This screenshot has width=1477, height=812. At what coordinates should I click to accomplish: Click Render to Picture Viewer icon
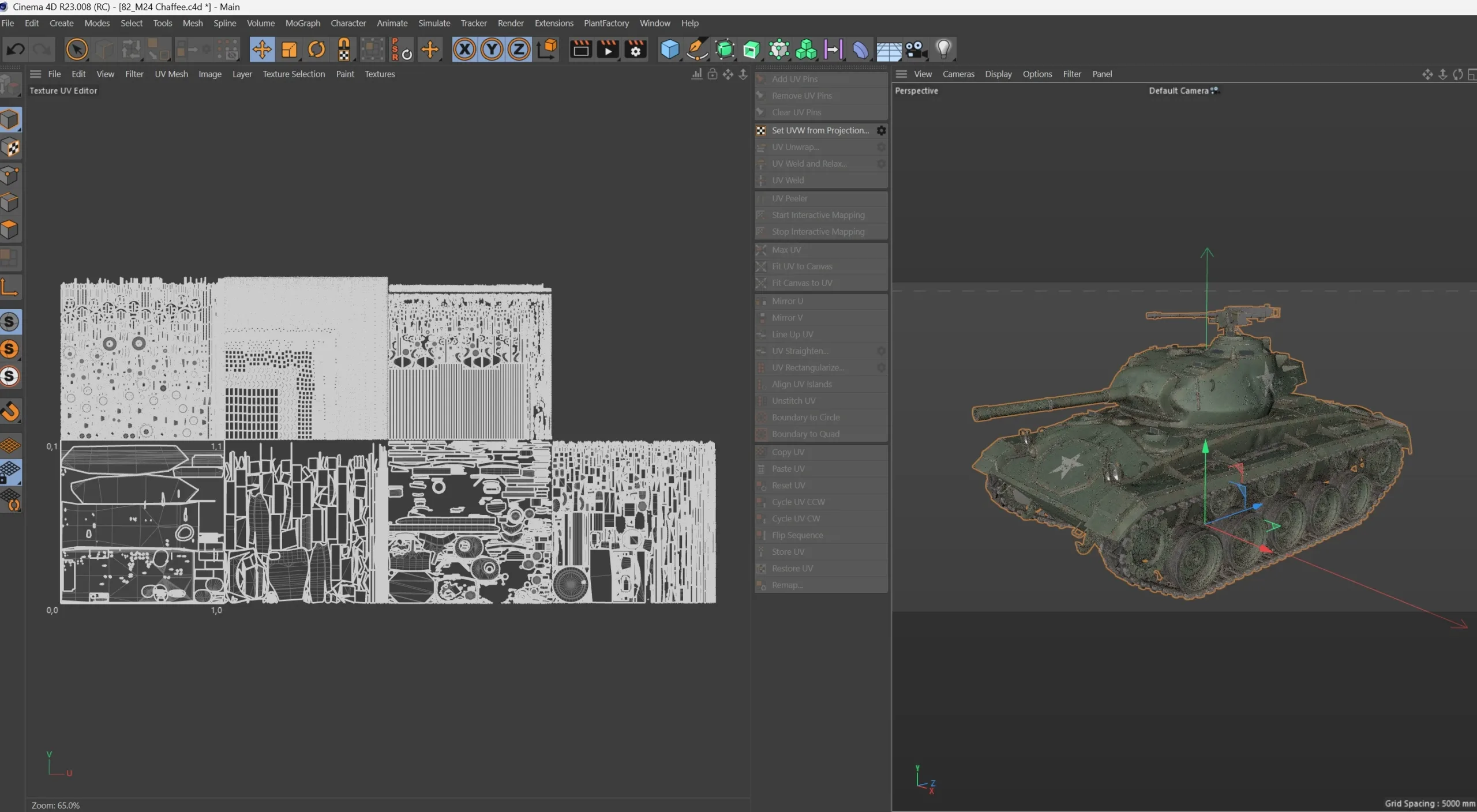click(x=608, y=50)
